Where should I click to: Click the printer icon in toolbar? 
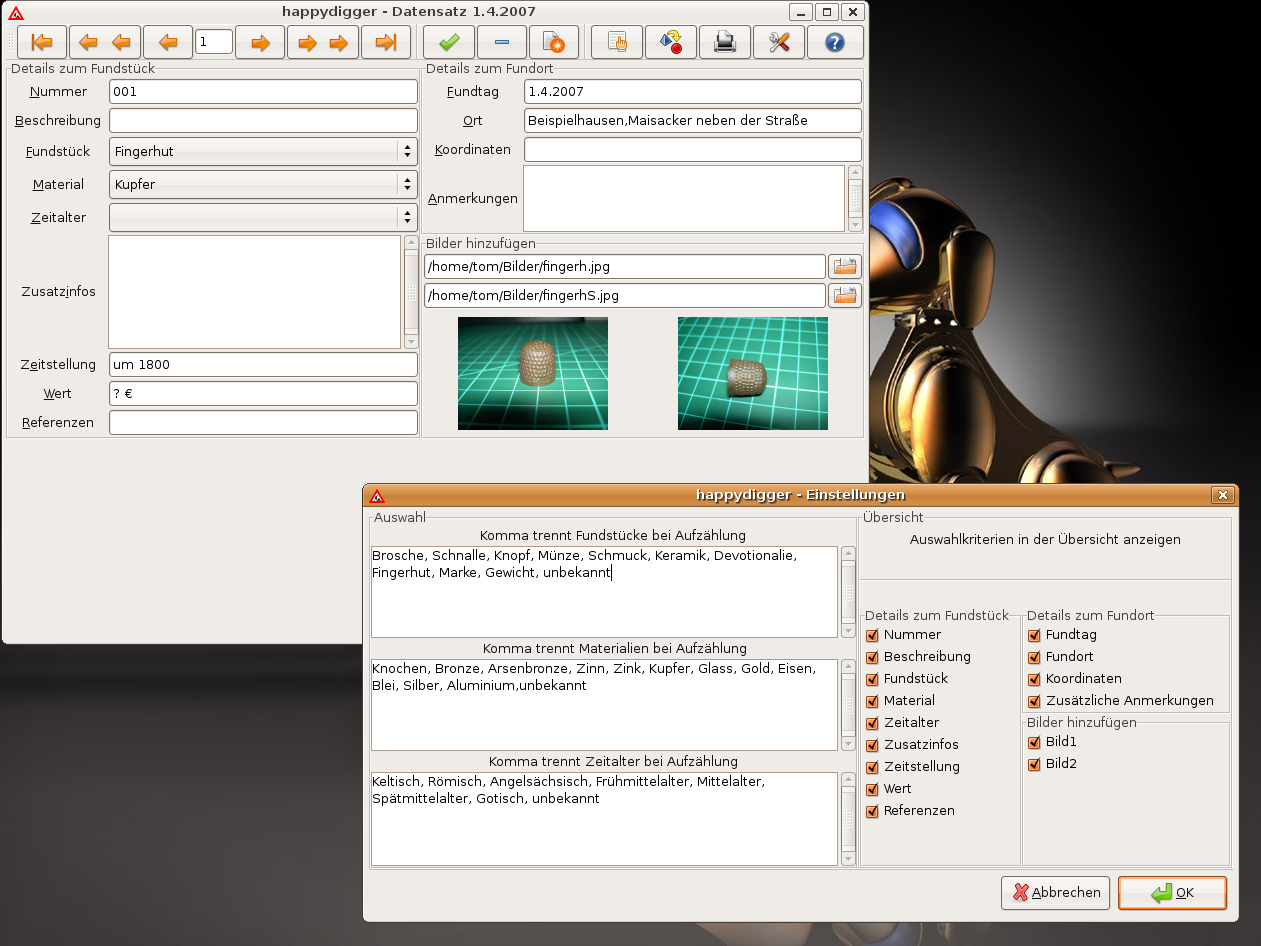[x=725, y=42]
